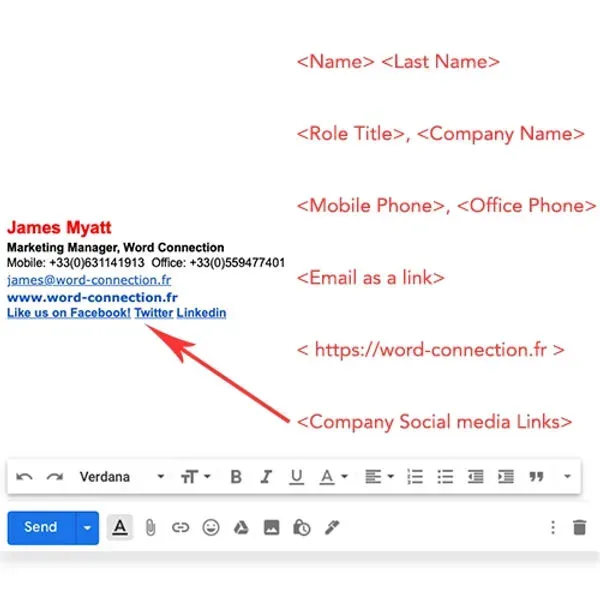Discard the draft with trash icon
This screenshot has height=600, width=600.
point(580,527)
